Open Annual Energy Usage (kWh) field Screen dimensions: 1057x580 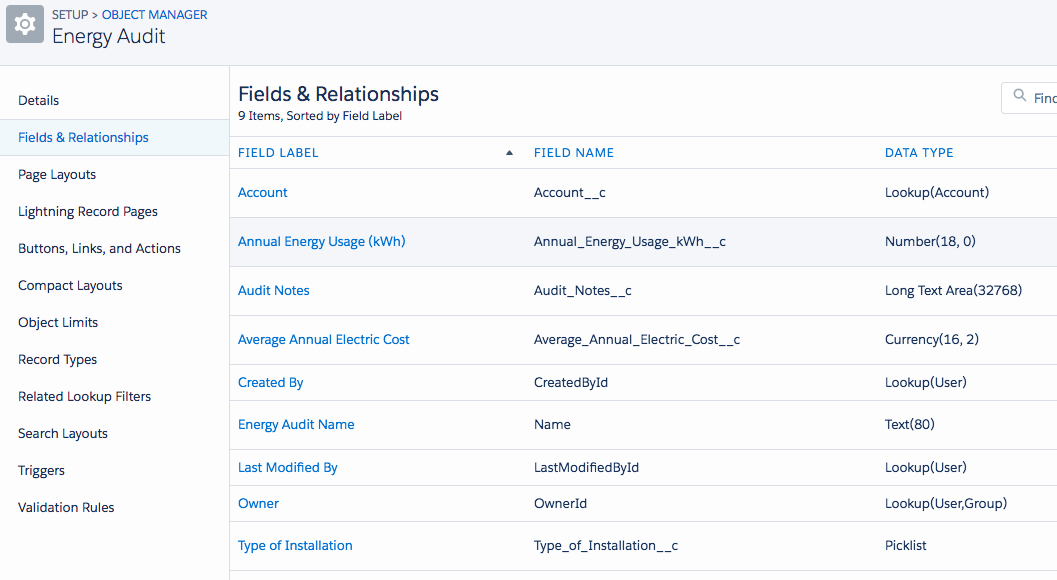tap(321, 241)
